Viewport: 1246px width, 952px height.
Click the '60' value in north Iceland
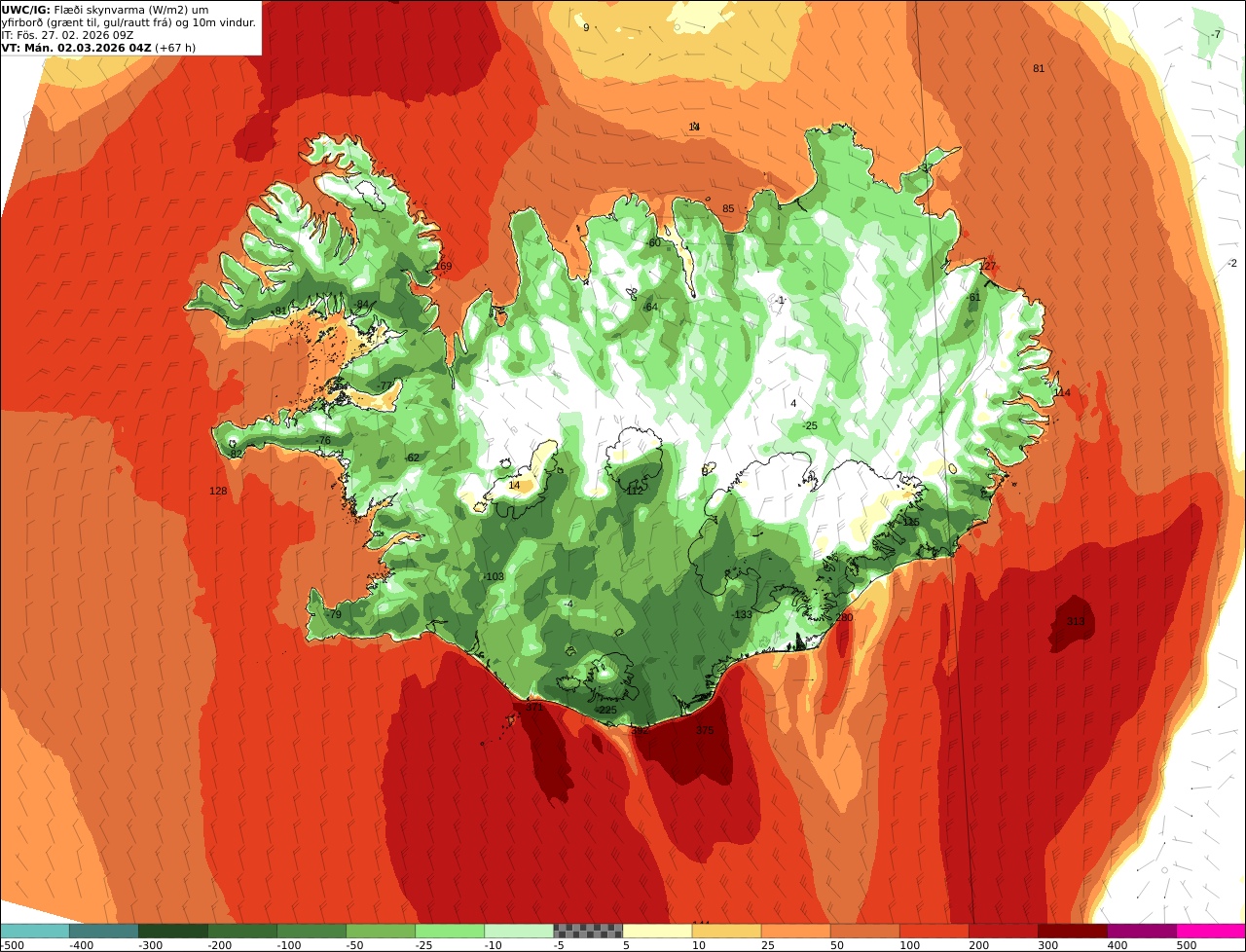pos(654,242)
